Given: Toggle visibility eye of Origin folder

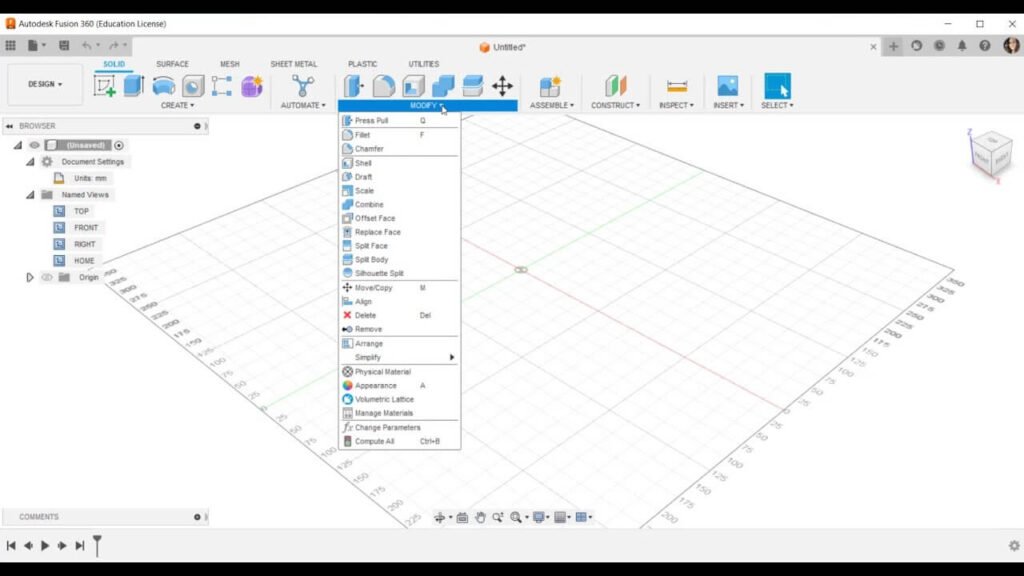Looking at the screenshot, I should click(x=47, y=277).
